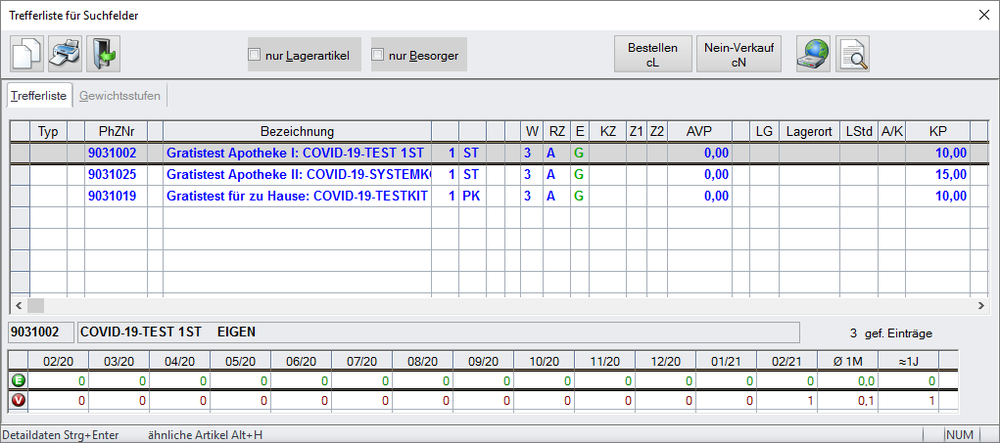Open the online globe lookup icon
This screenshot has width=1000, height=443.
point(813,54)
